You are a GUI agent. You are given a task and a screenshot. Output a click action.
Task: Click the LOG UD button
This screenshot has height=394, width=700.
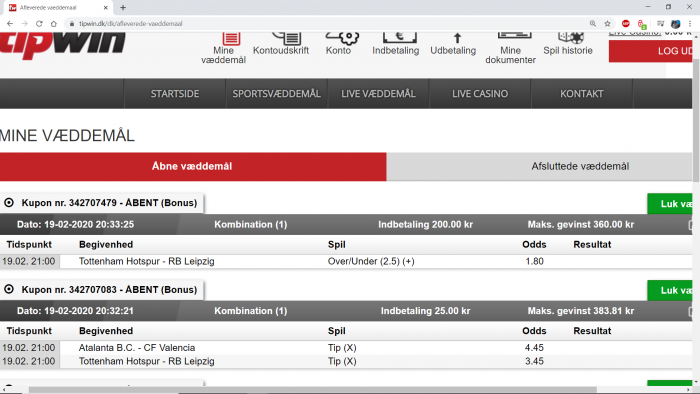650,51
